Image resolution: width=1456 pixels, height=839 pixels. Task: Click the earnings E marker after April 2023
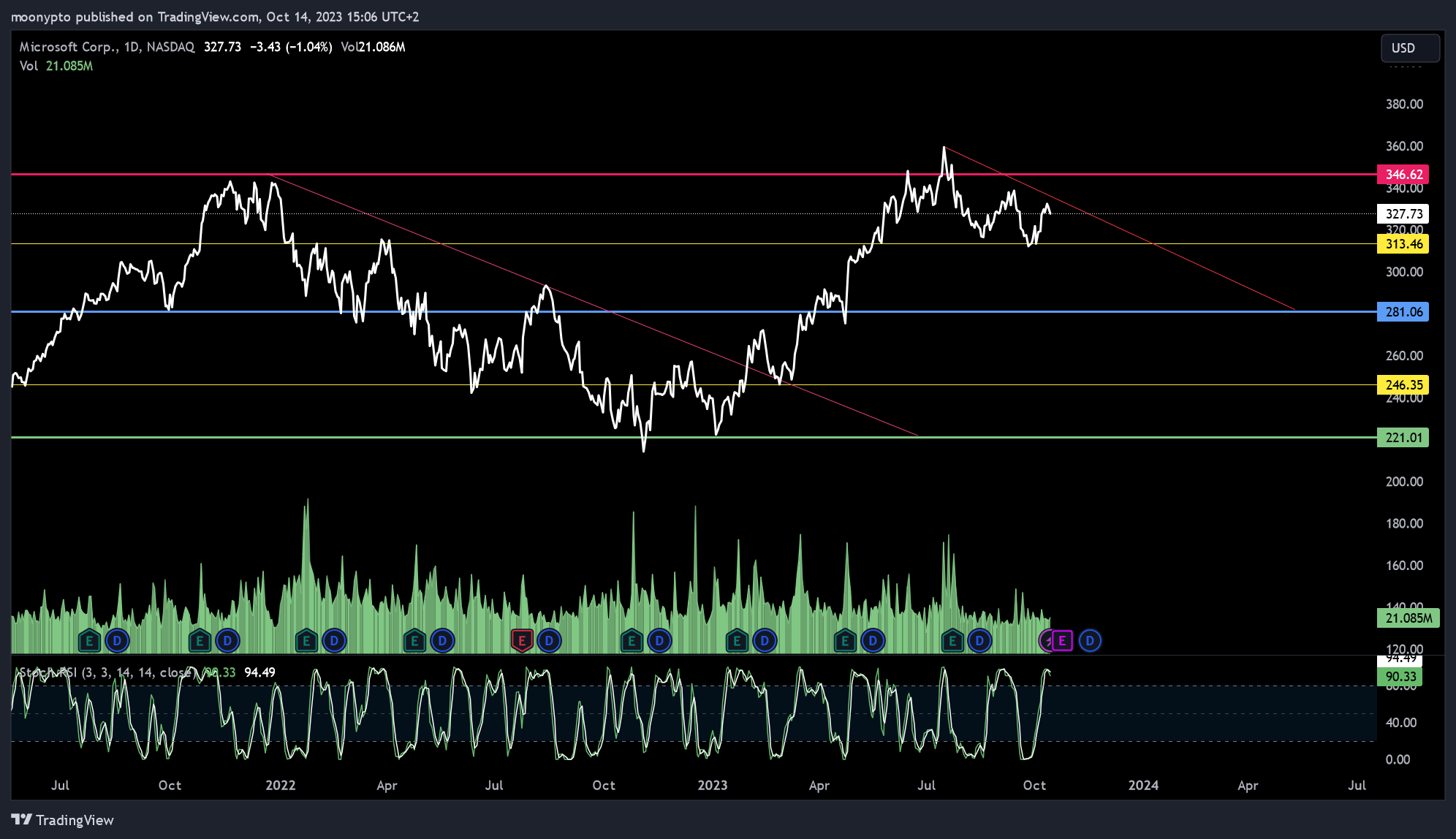(845, 641)
